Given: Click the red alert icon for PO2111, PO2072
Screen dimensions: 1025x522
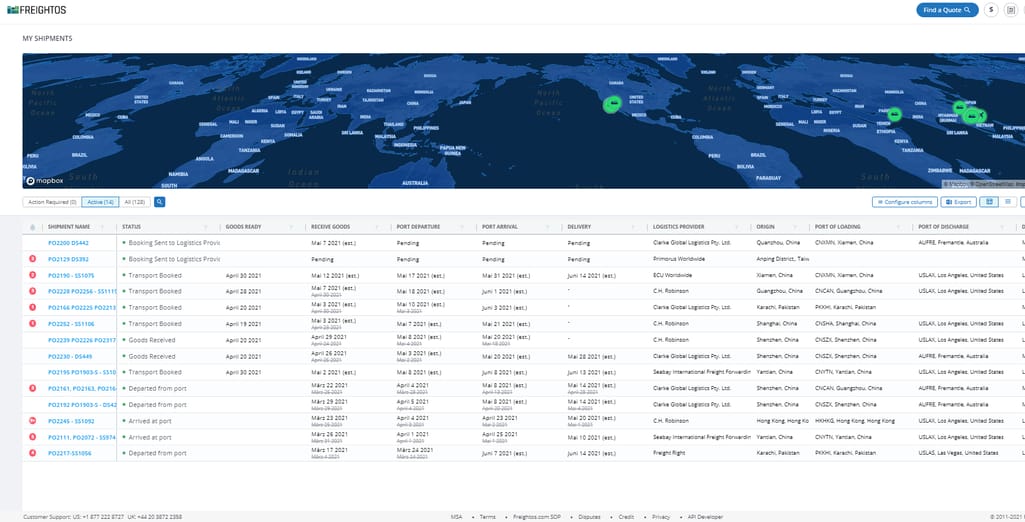Looking at the screenshot, I should (x=33, y=437).
